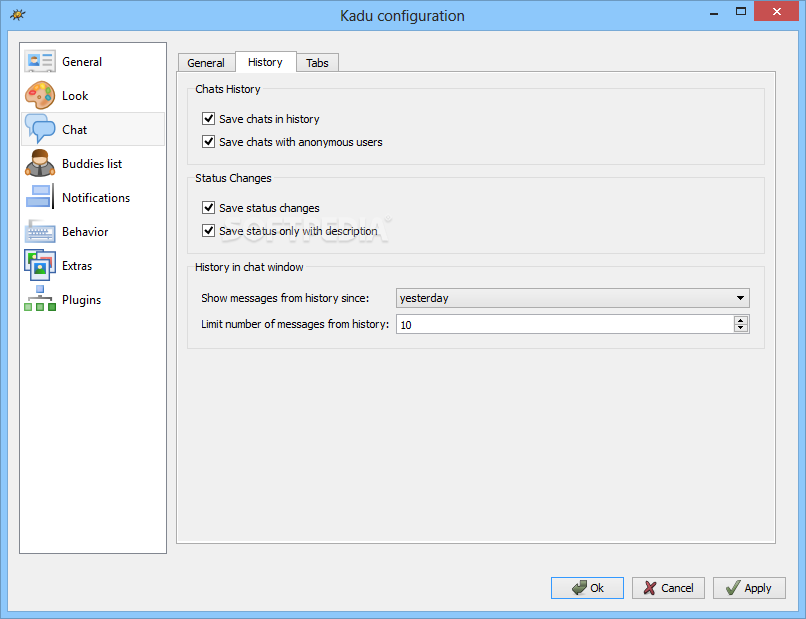Open the Tabs tab
Viewport: 806px width, 619px height.
pos(317,63)
